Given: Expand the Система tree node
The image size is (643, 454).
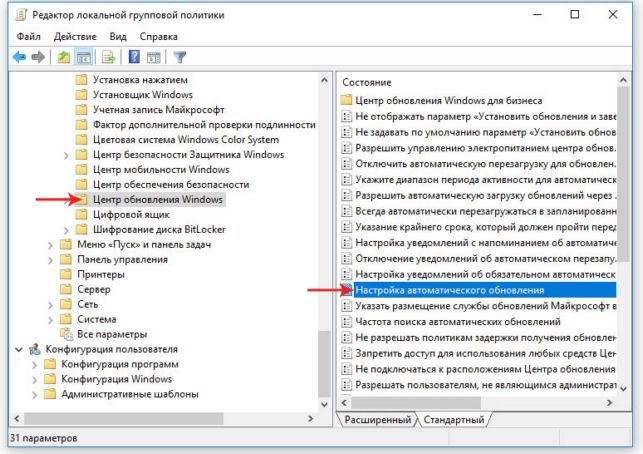Looking at the screenshot, I should pyautogui.click(x=50, y=320).
